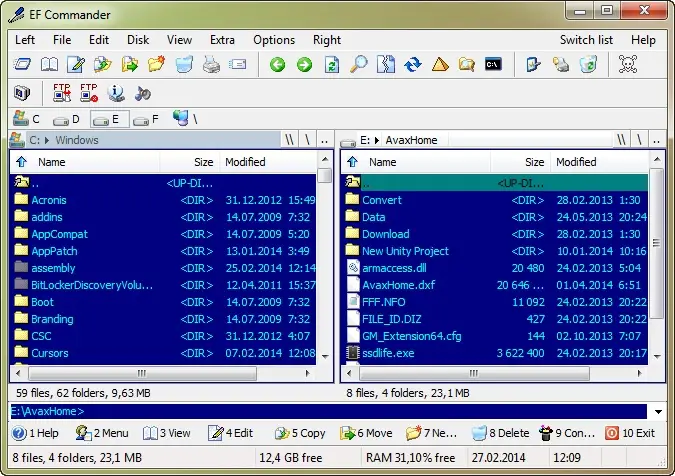Open network drive backslash button

coord(185,118)
